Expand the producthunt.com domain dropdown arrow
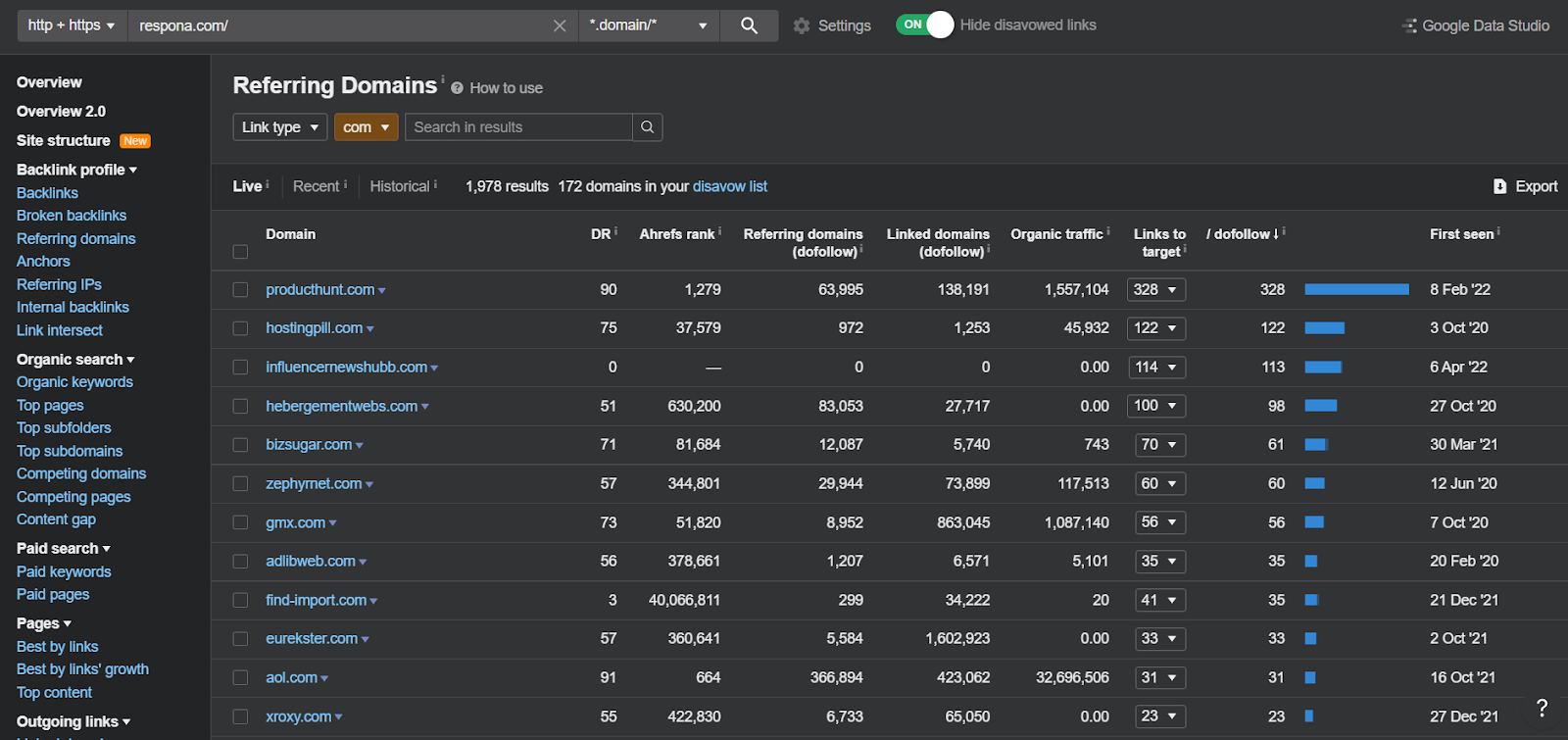This screenshot has width=1568, height=740. pyautogui.click(x=382, y=291)
